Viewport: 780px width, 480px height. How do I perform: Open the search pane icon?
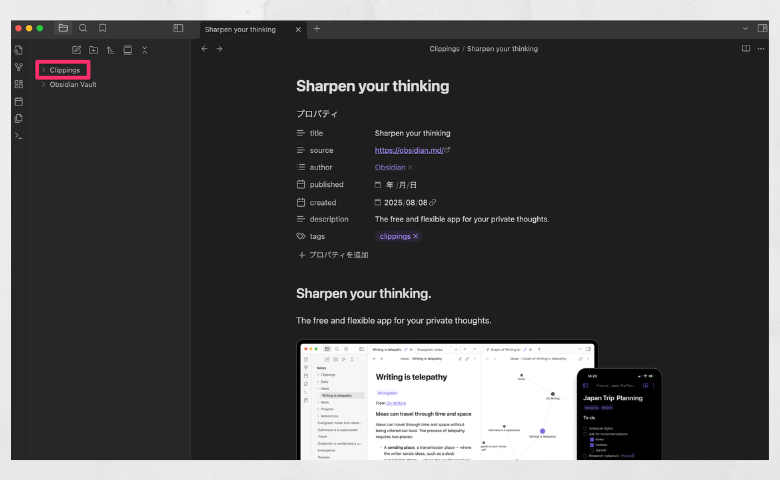point(83,28)
